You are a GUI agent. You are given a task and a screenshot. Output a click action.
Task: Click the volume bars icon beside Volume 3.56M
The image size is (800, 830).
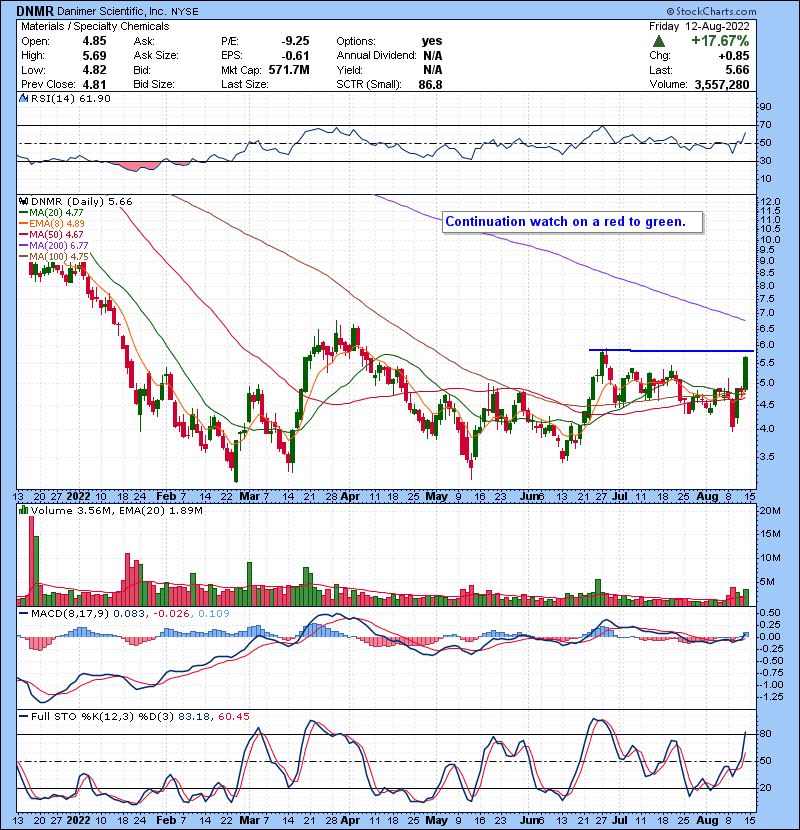(x=24, y=510)
